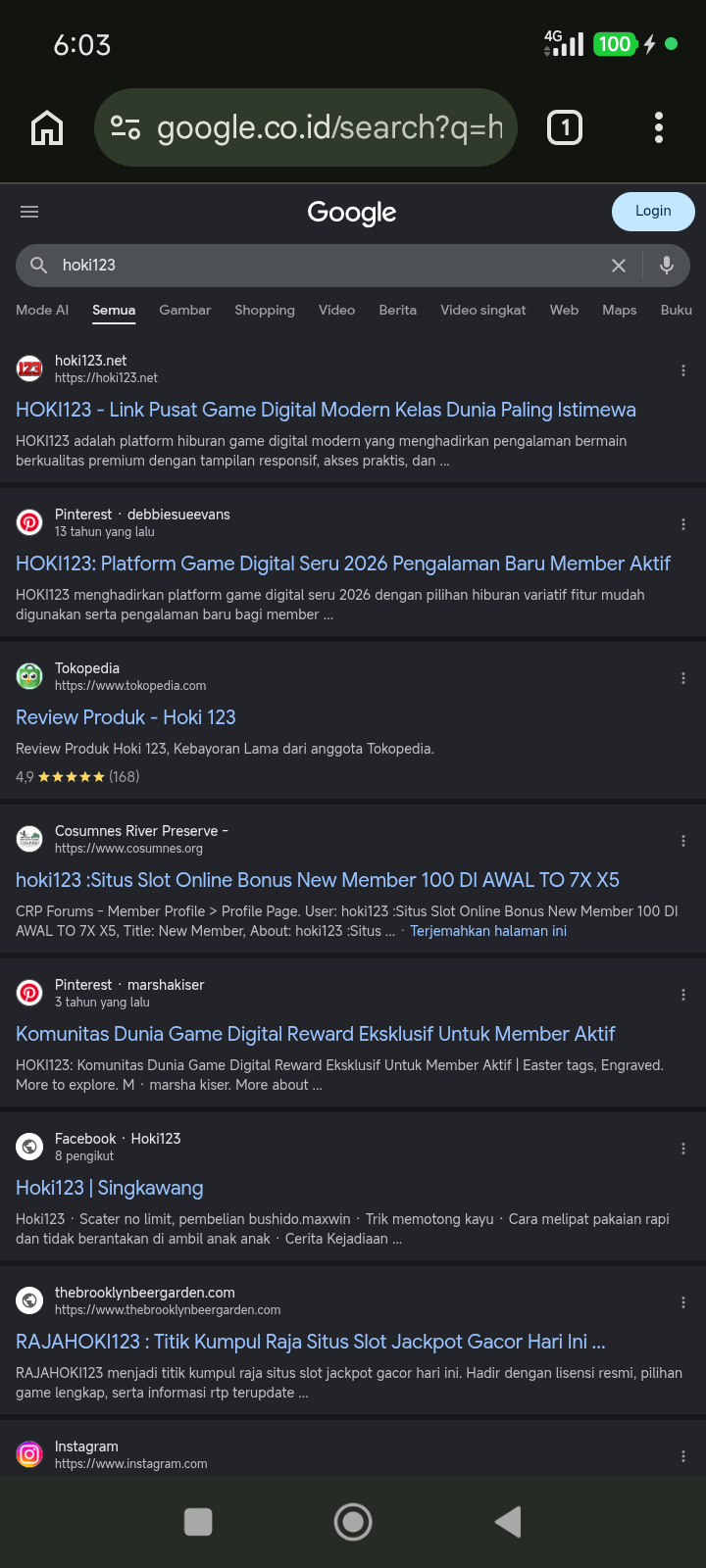Tap the Android recent apps square button
Viewport: 706px width, 1568px height.
(198, 1522)
